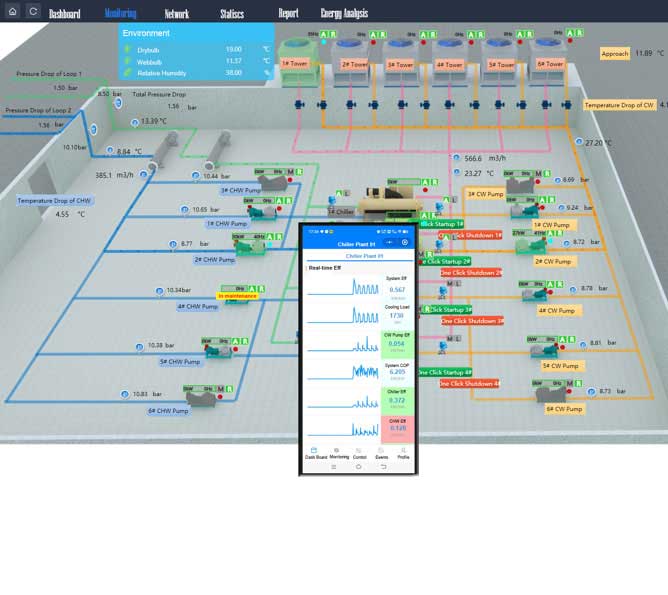The height and width of the screenshot is (595, 668).
Task: Select the 1# Tower cooling tower
Action: 298,64
